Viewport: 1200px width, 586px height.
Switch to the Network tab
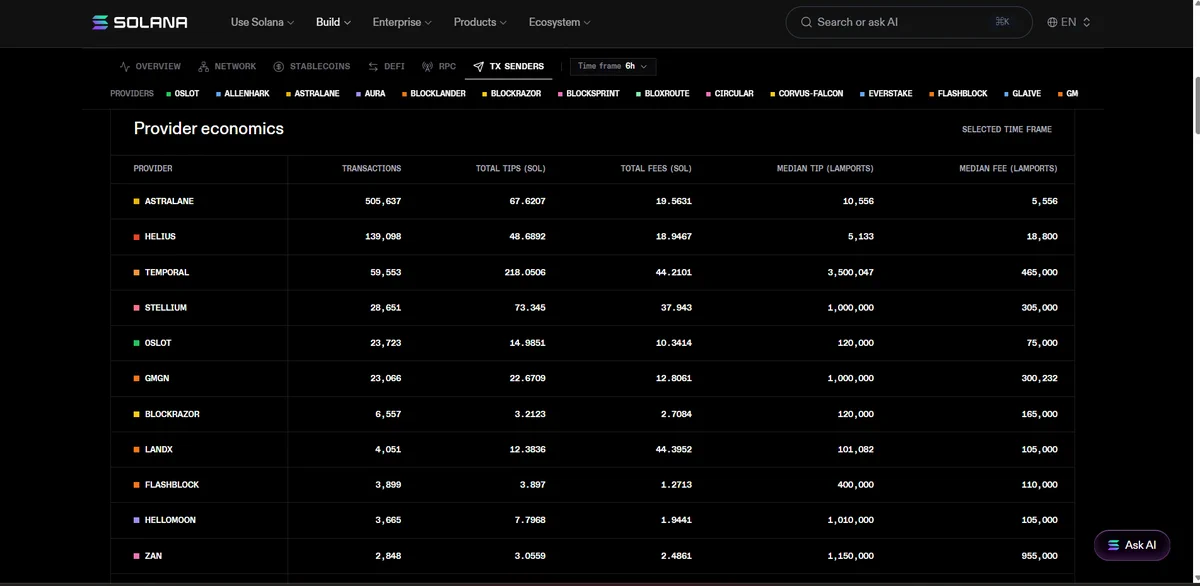click(227, 67)
